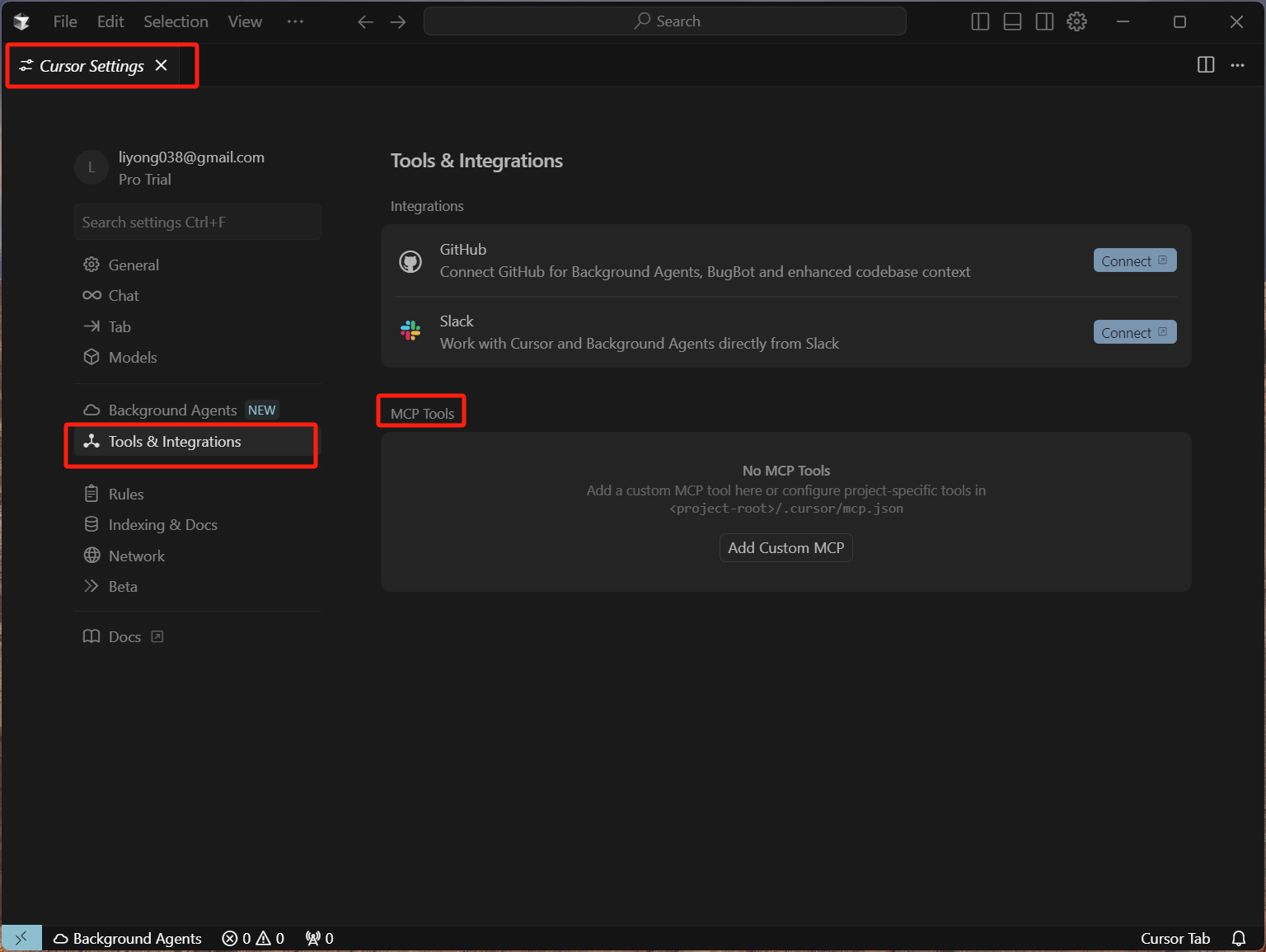Connect the GitHub integration

point(1135,260)
